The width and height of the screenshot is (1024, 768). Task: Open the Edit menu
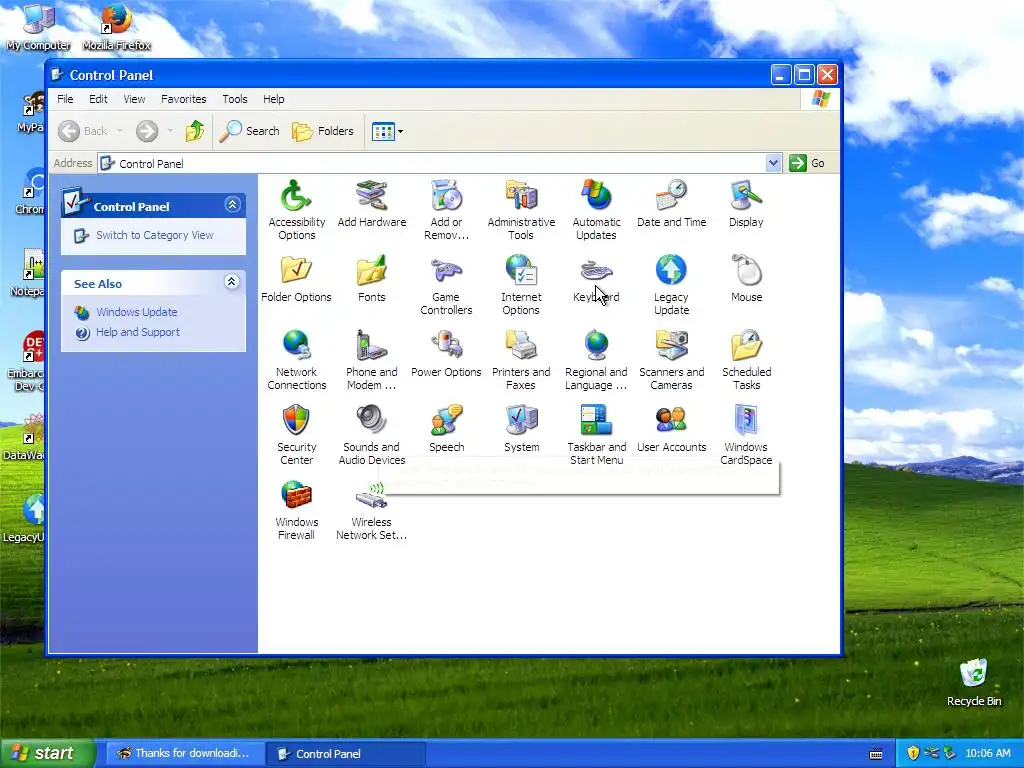(x=98, y=99)
